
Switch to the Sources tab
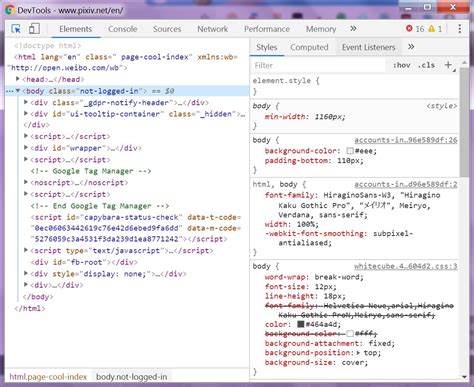point(167,29)
